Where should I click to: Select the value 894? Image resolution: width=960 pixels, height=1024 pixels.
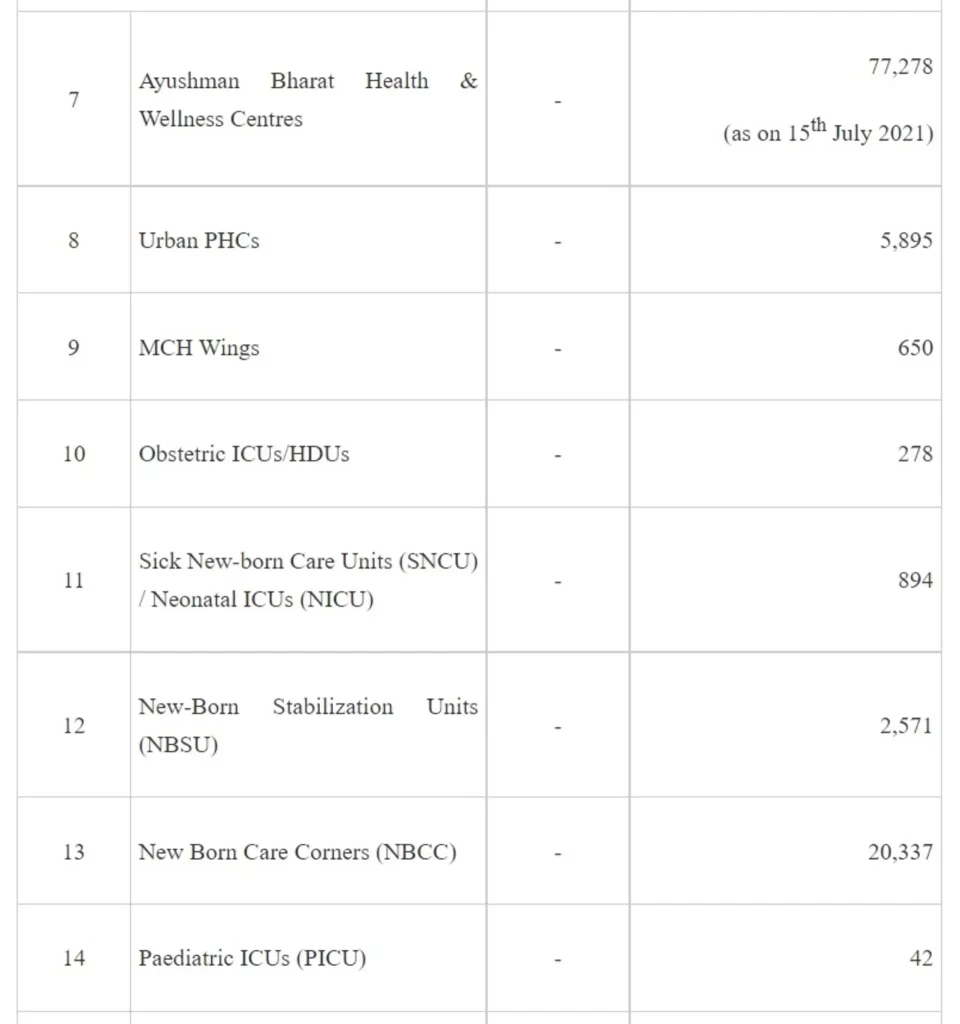(915, 581)
